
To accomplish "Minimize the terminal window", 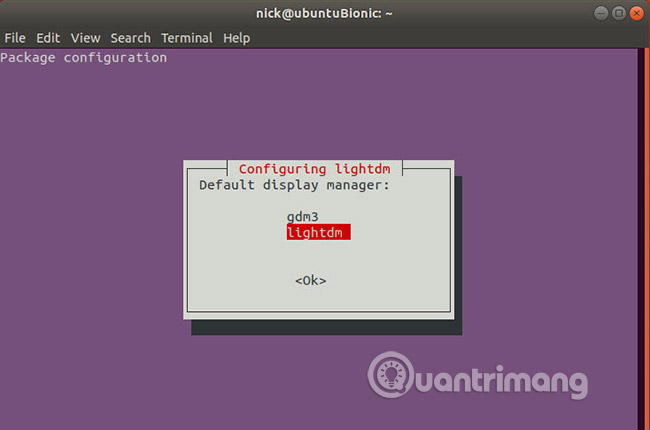I will [601, 13].
